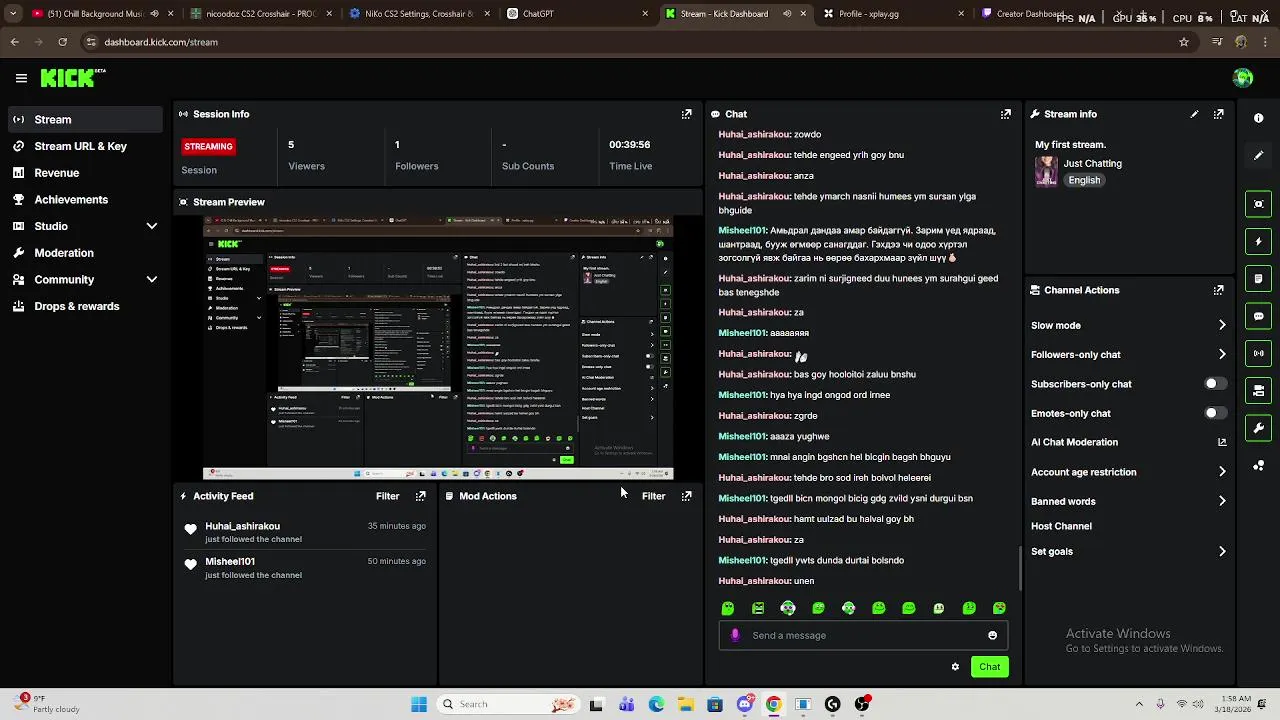Image resolution: width=1280 pixels, height=720 pixels.
Task: Click the chat bubble icon in right sidebar
Action: (x=1259, y=316)
